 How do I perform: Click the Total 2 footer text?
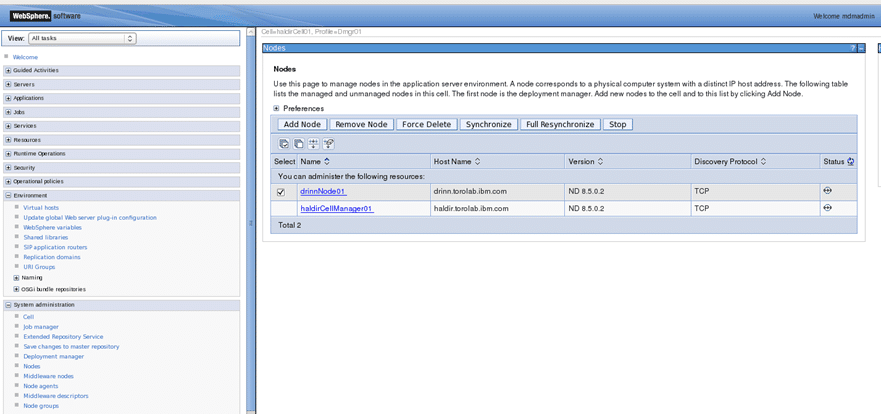point(289,225)
